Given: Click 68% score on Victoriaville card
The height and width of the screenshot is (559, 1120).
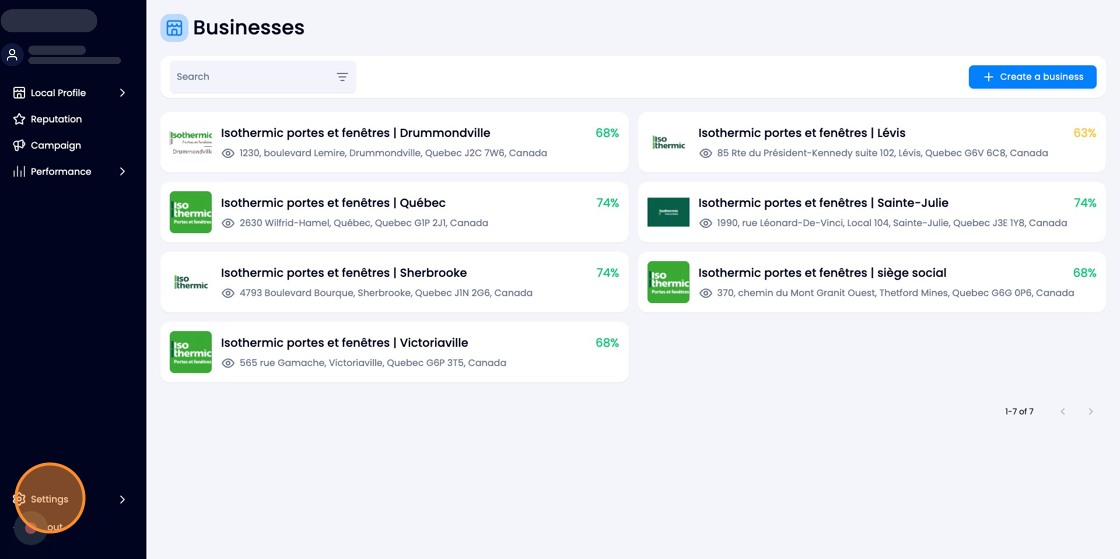Looking at the screenshot, I should point(607,343).
